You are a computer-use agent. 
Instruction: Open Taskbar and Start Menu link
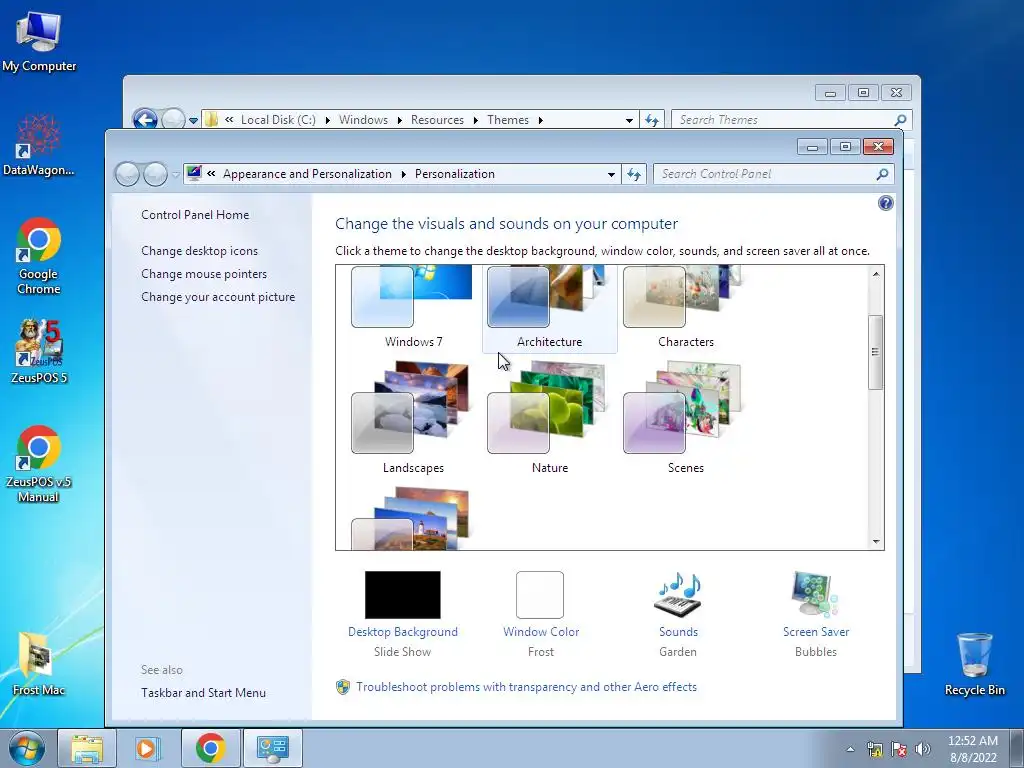[x=203, y=693]
